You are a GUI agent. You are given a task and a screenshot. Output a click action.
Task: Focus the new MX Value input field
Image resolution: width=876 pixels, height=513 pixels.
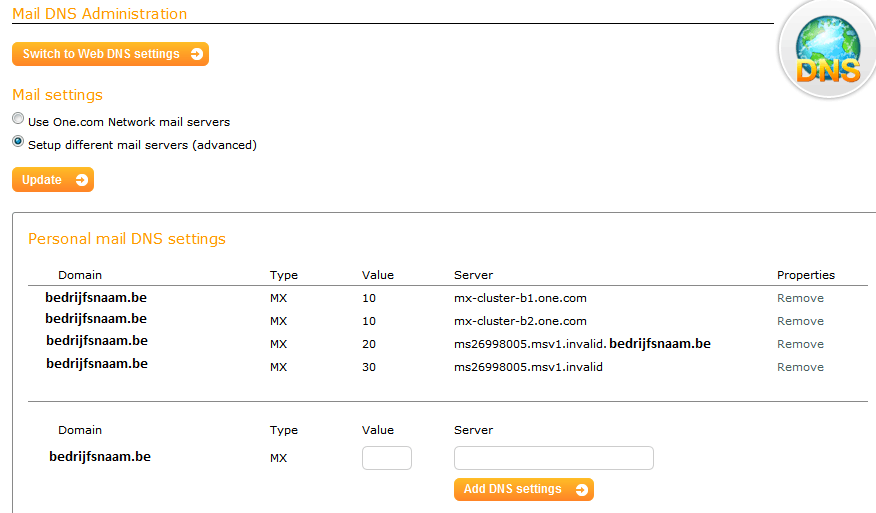(386, 458)
